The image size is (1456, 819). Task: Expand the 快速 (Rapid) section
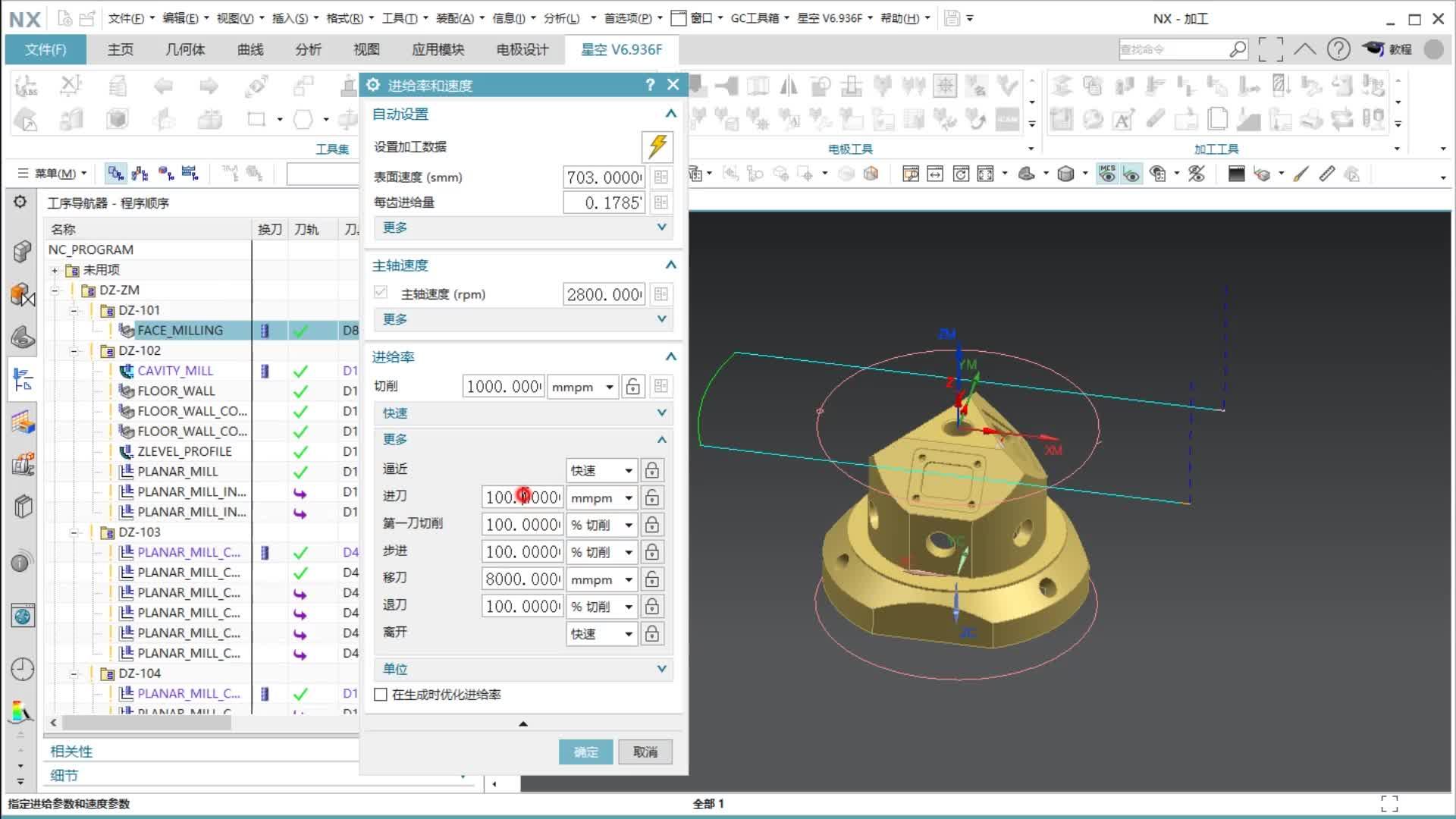[523, 413]
